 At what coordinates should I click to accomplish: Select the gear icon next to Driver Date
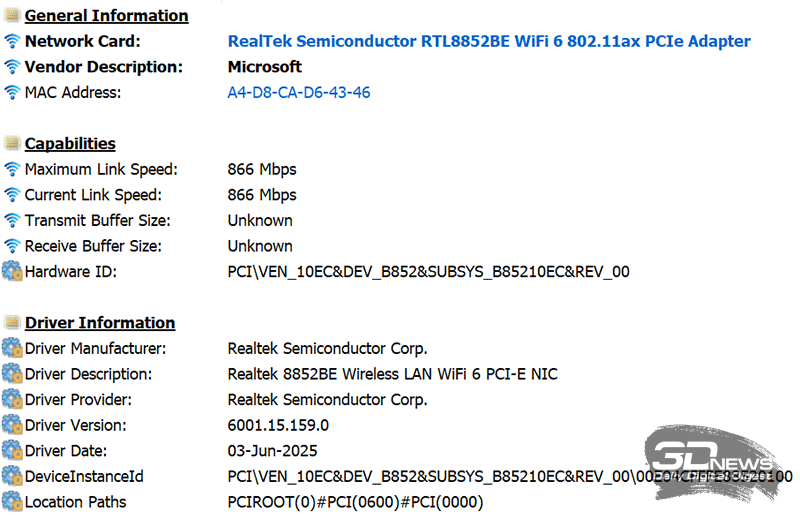pos(12,451)
